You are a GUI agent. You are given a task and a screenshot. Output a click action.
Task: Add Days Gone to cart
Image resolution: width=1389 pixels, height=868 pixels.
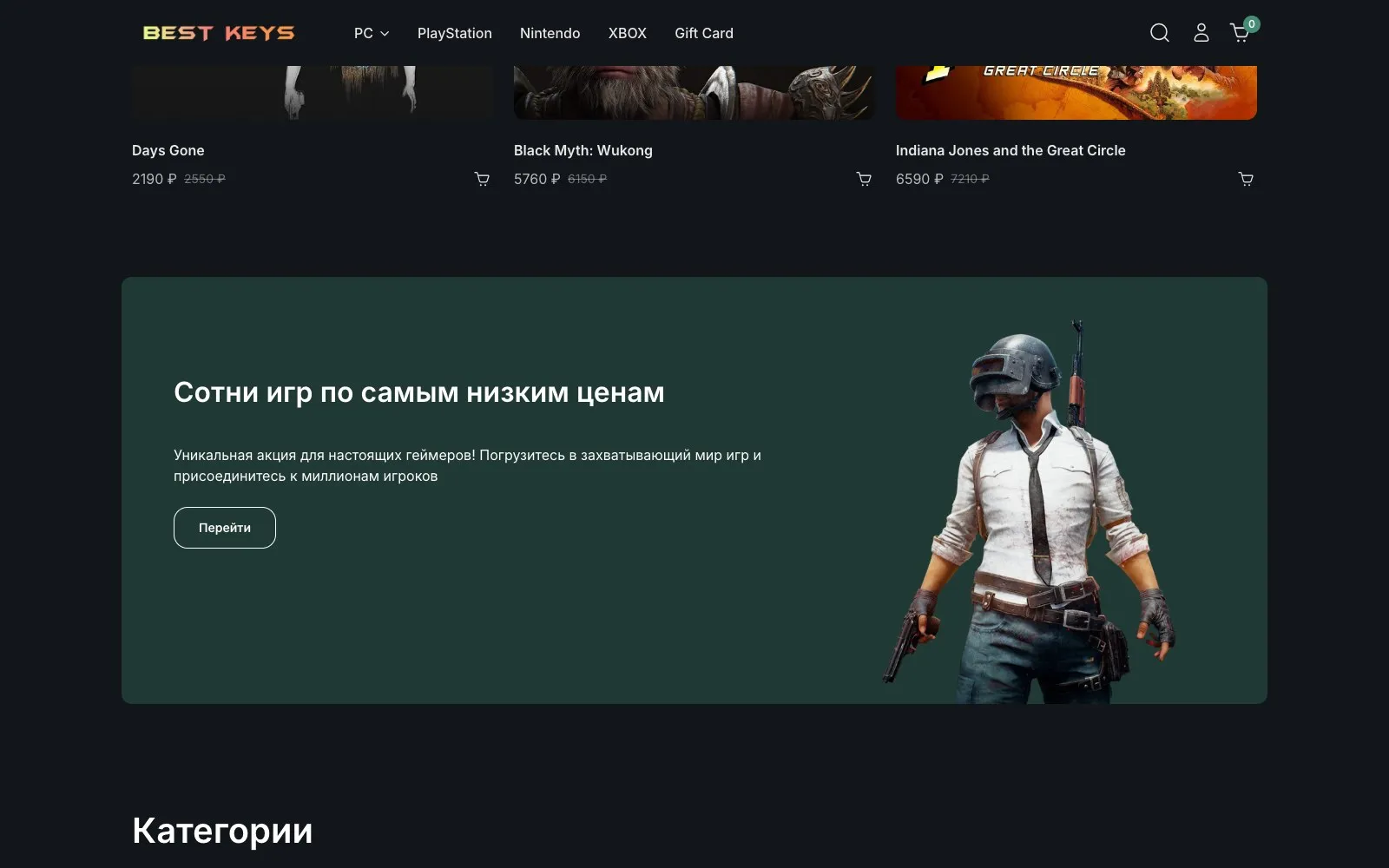coord(482,179)
